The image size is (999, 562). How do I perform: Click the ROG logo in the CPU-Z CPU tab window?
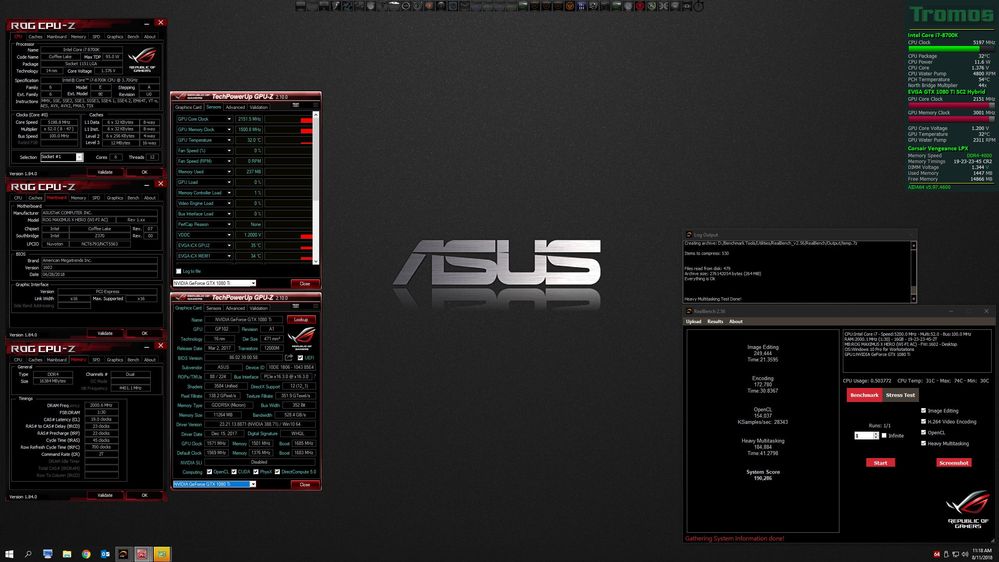142,60
